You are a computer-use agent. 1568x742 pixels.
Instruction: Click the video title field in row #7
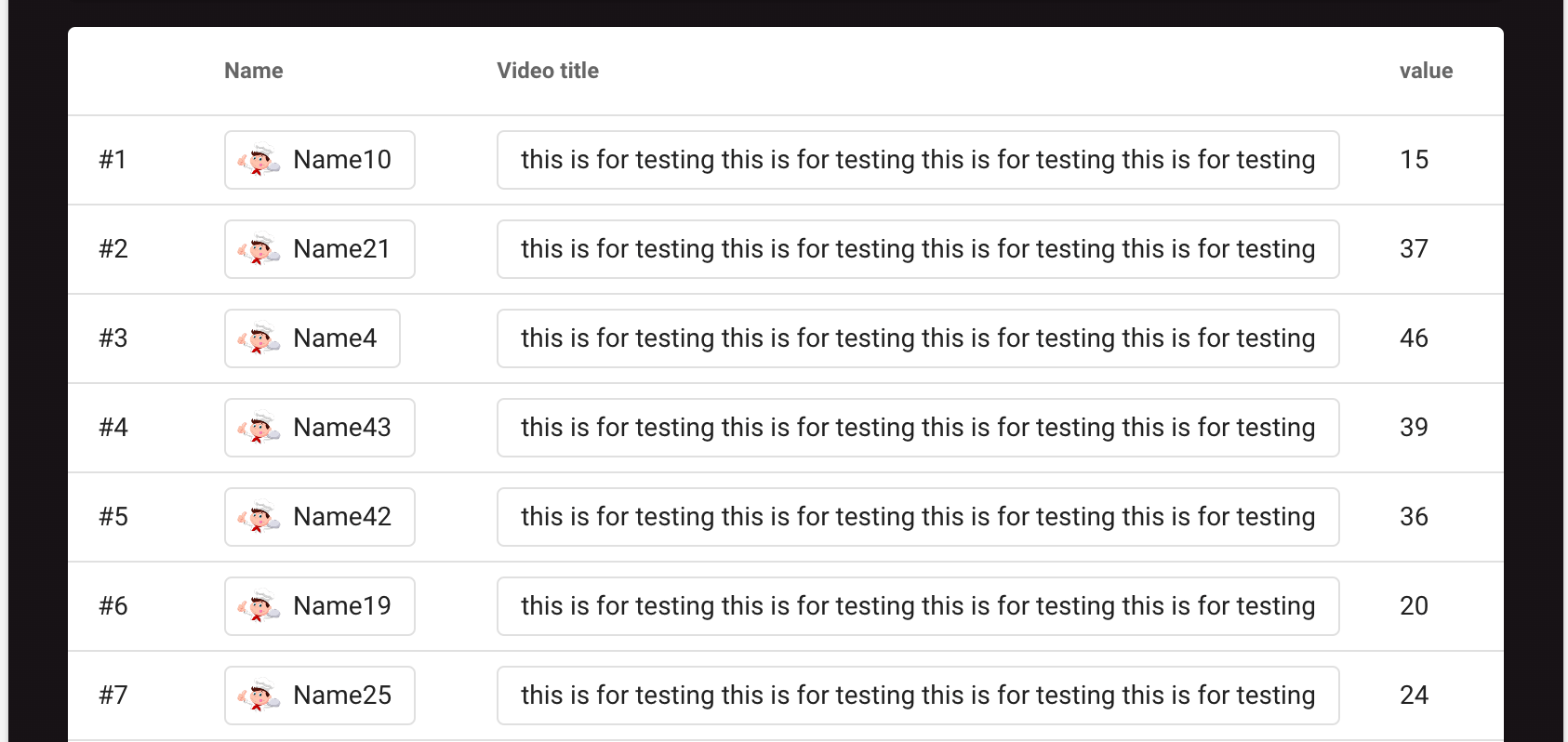tap(917, 695)
